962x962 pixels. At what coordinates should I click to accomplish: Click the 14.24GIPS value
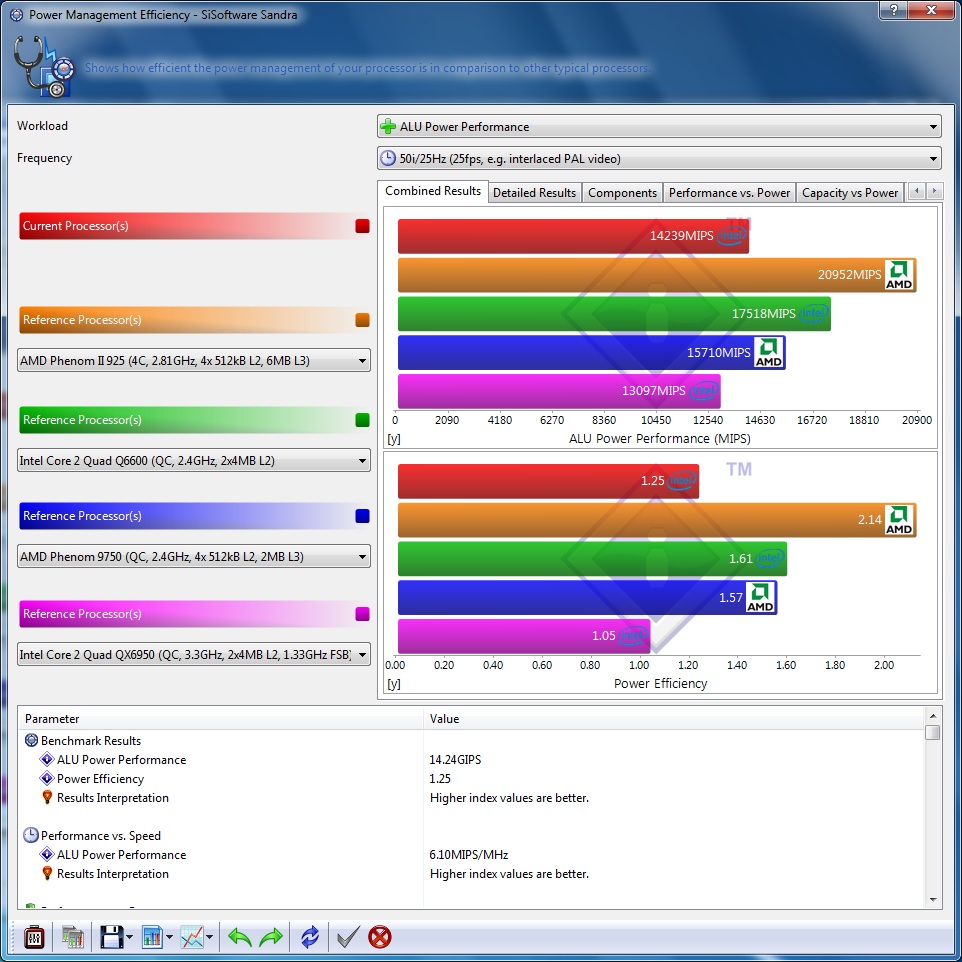[x=455, y=760]
